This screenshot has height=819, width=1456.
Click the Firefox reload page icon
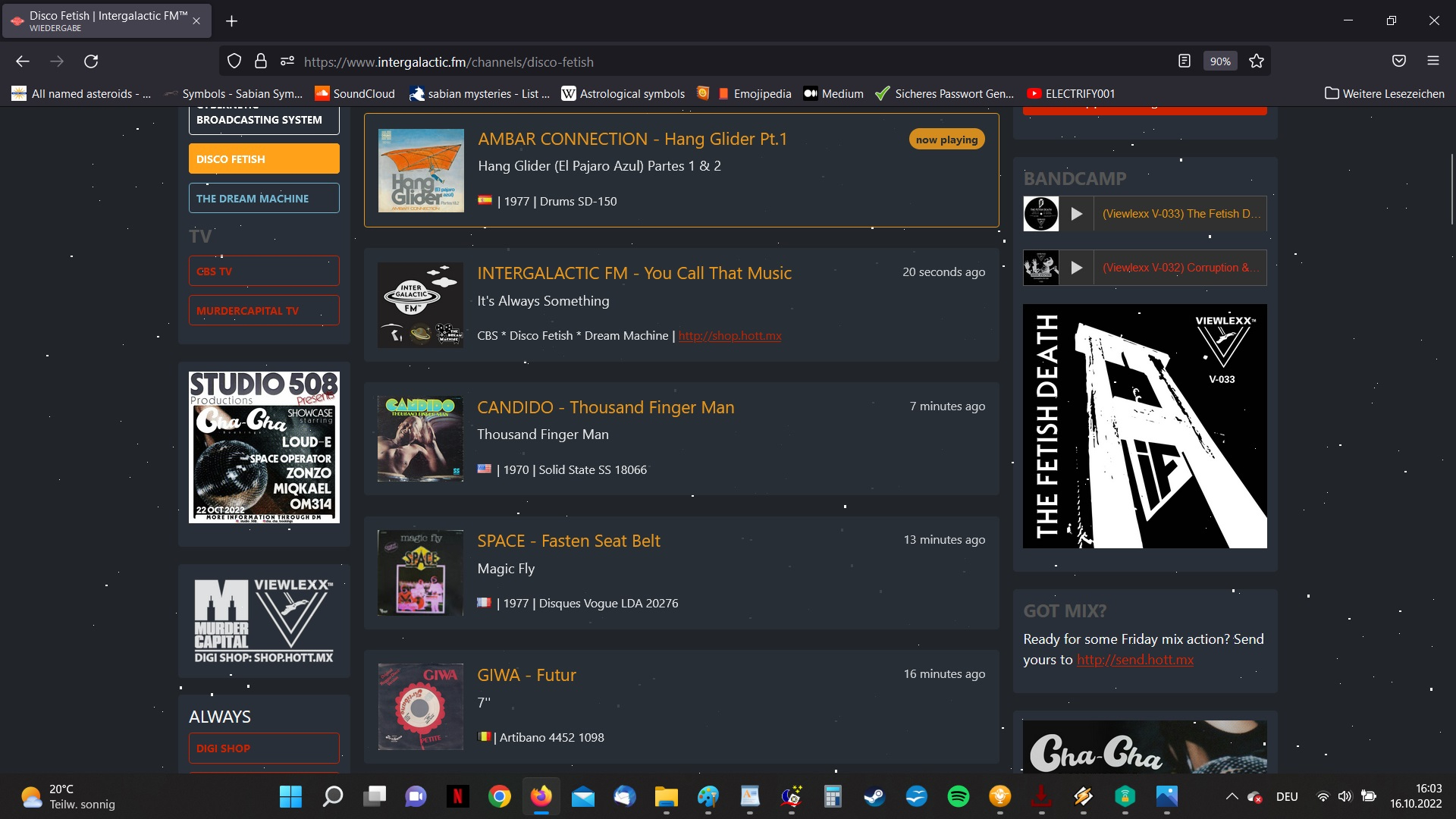[x=91, y=61]
